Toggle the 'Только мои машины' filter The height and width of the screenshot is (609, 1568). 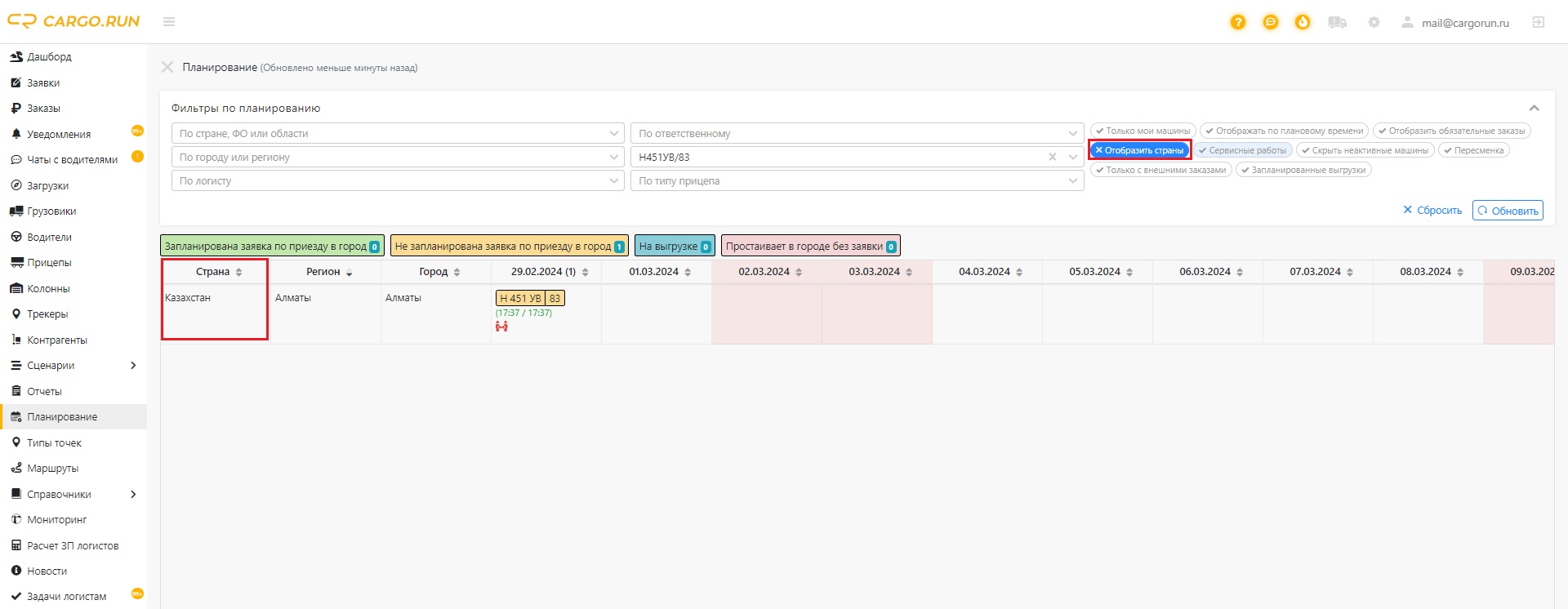coord(1143,131)
